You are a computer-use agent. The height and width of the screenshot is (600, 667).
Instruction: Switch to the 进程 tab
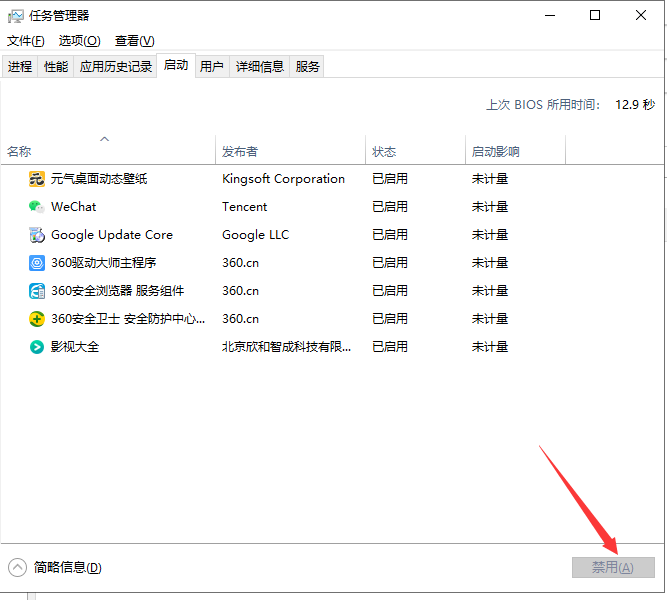pos(20,67)
